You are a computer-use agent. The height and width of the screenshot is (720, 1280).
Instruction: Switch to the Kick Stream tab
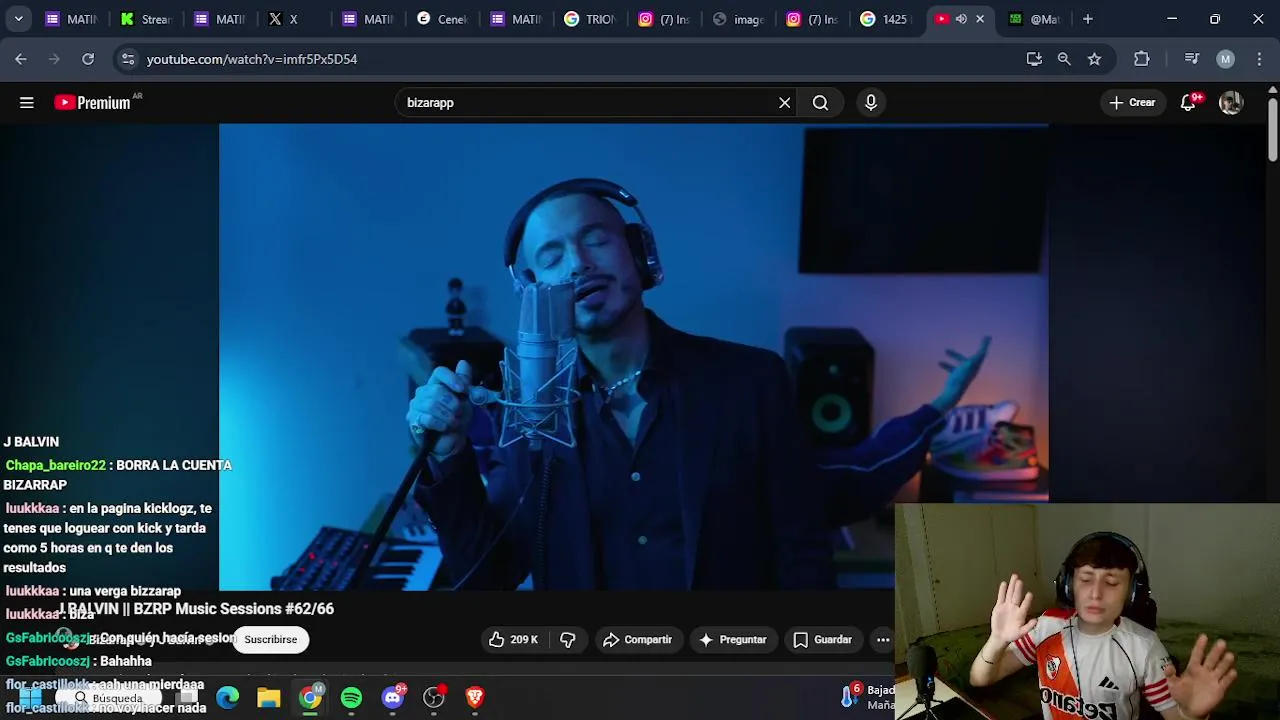146,19
